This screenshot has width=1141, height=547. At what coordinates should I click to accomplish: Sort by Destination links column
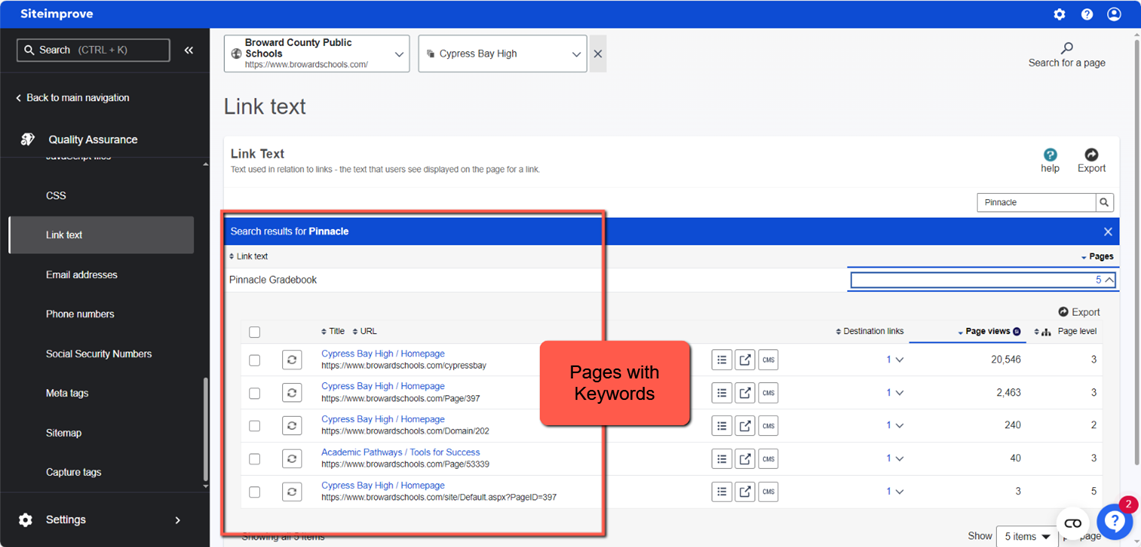[x=869, y=331]
